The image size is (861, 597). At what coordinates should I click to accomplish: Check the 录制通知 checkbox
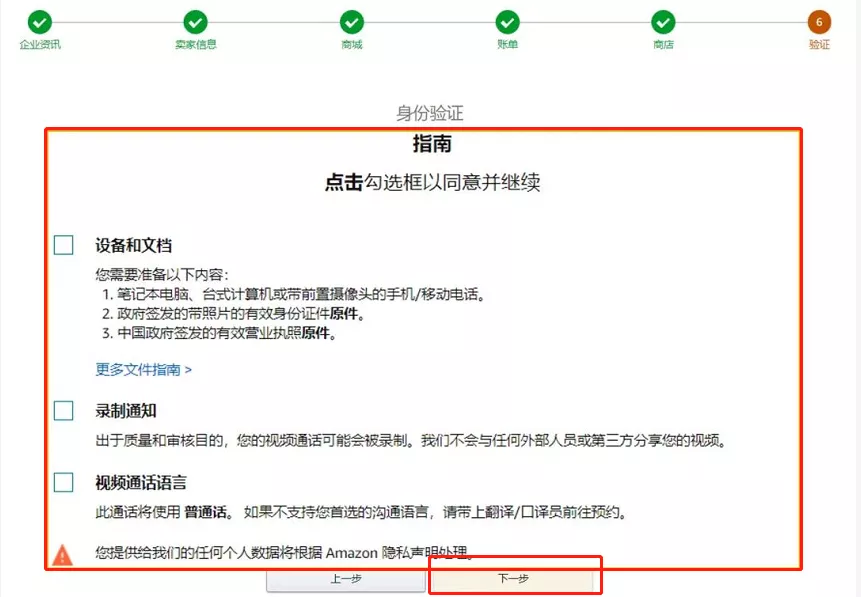click(64, 410)
